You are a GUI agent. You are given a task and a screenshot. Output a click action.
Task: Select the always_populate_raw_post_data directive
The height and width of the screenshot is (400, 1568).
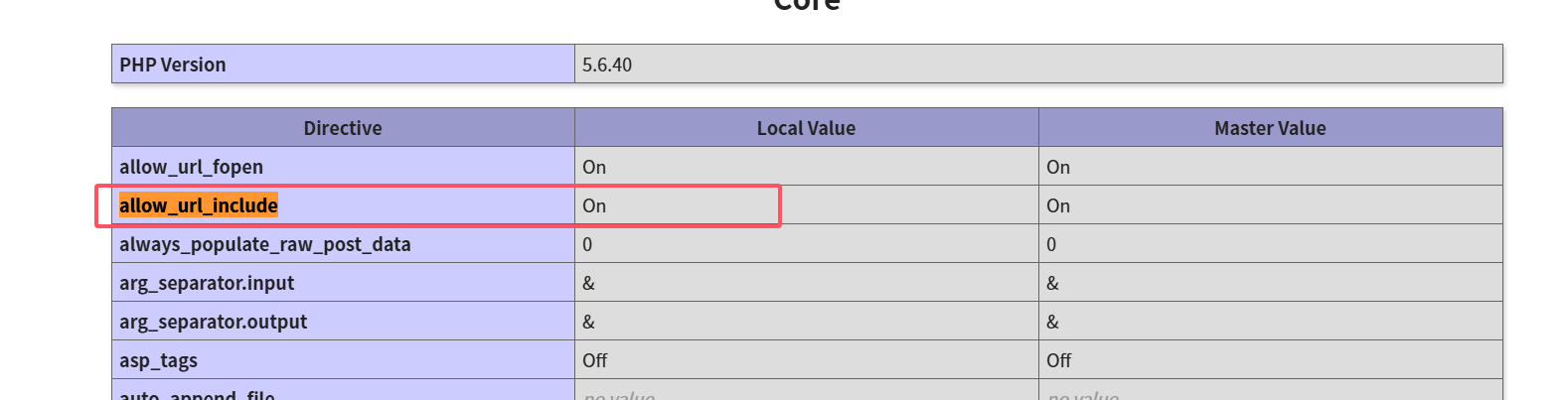click(x=265, y=244)
